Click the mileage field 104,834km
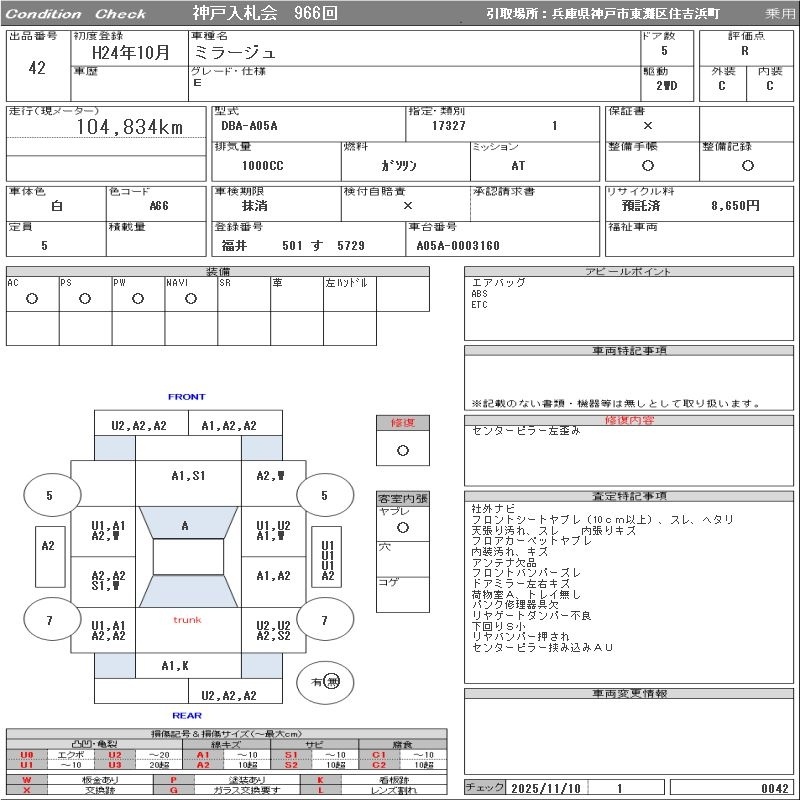This screenshot has width=800, height=800. coord(106,127)
